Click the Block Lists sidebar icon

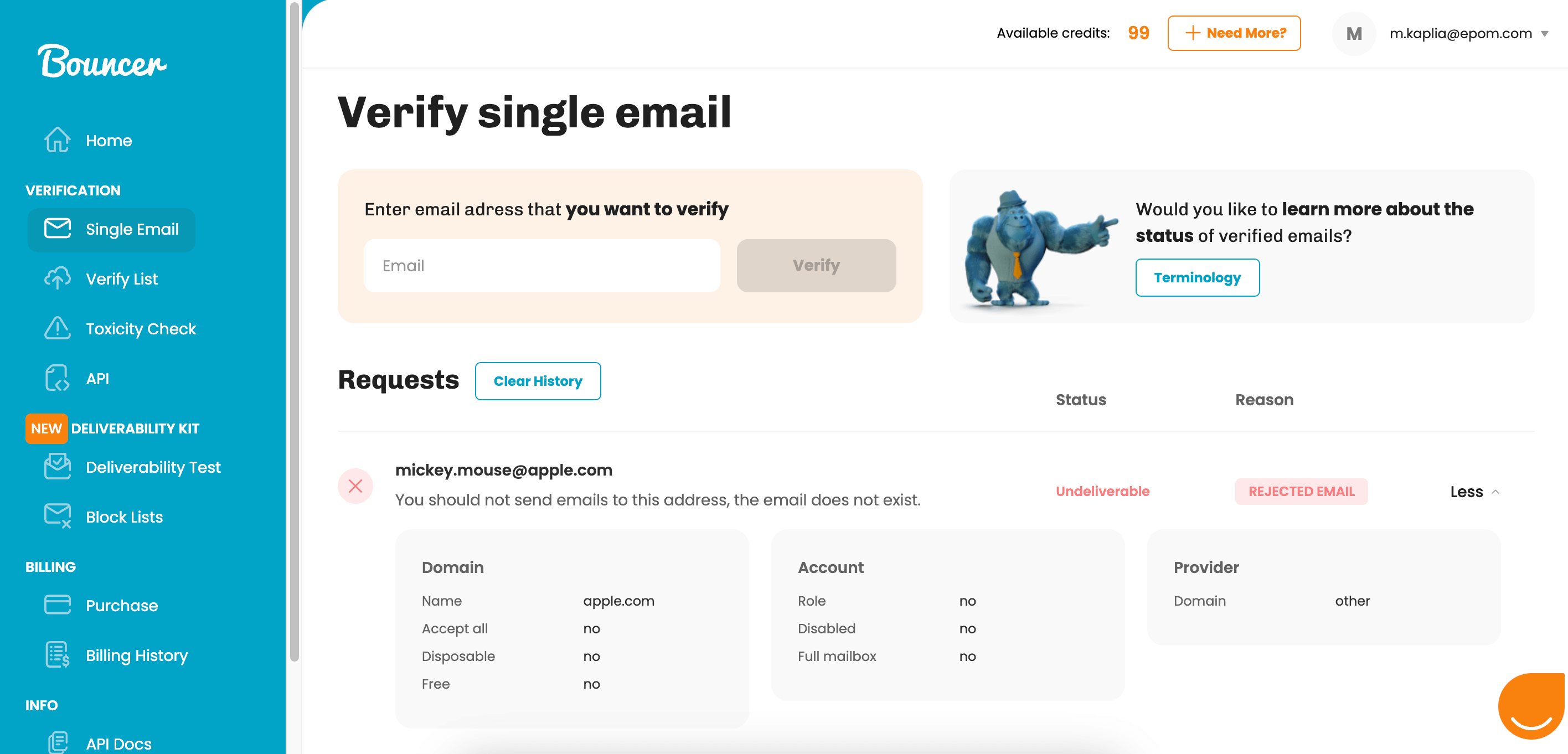(x=57, y=517)
